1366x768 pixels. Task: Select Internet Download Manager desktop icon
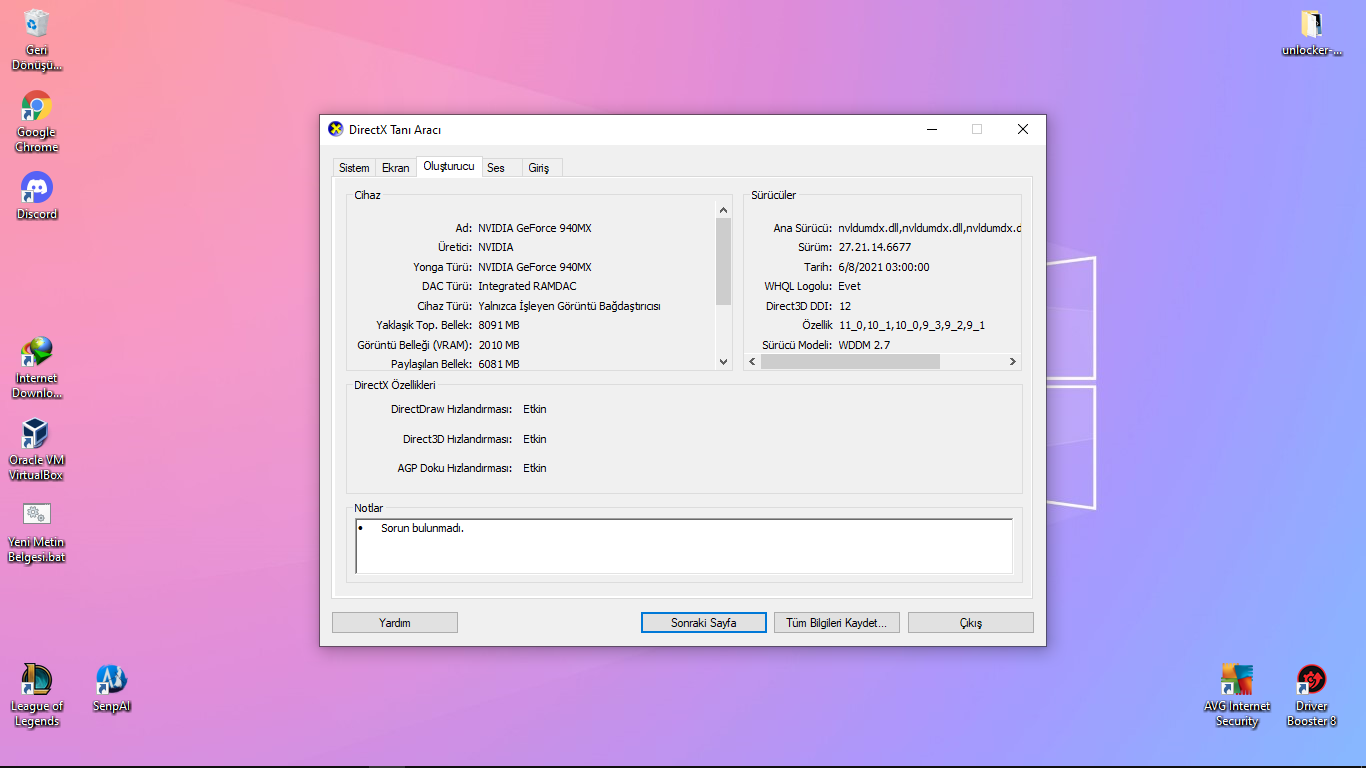click(37, 368)
